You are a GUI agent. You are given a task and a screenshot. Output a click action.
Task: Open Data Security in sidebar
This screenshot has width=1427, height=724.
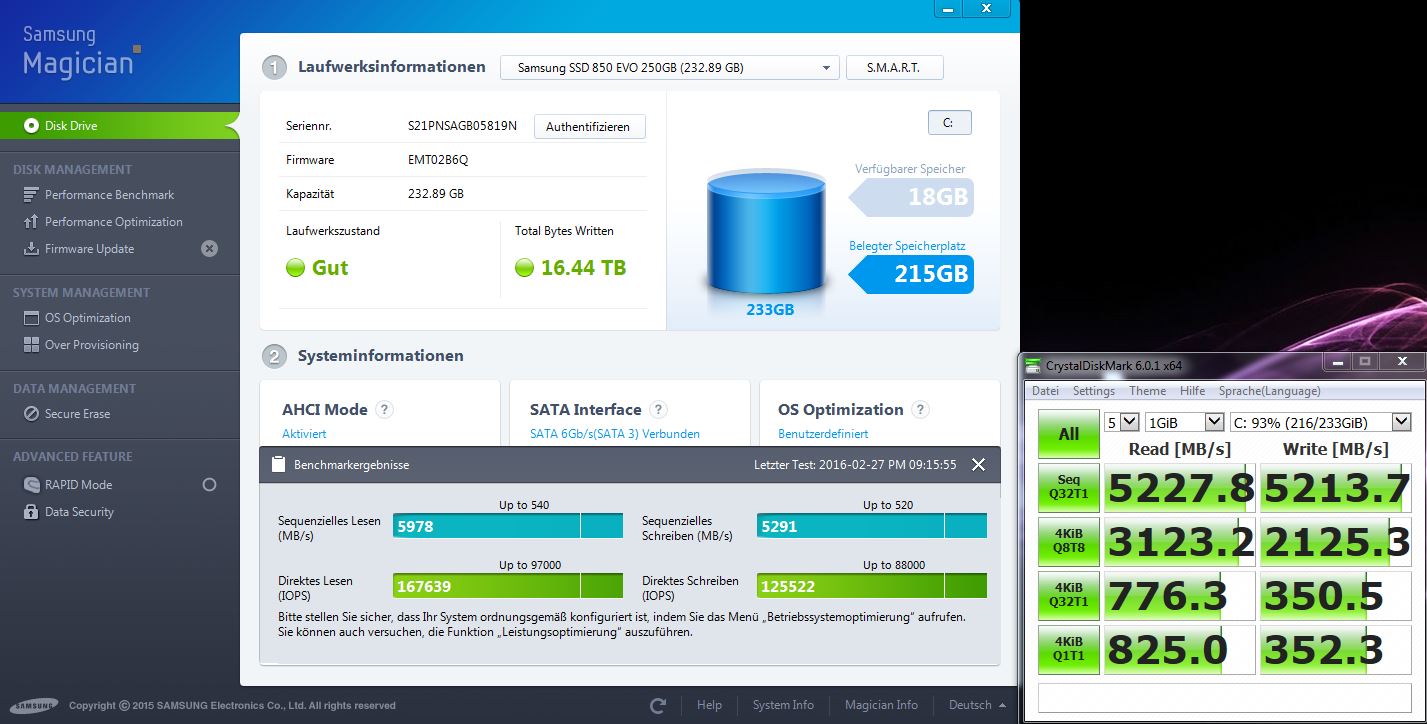[79, 512]
